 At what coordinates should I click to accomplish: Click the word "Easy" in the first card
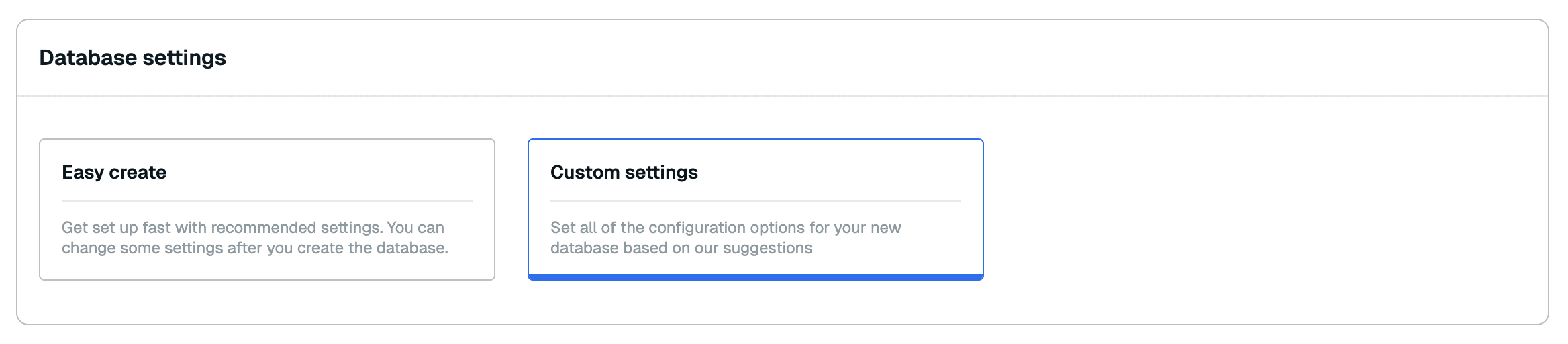click(x=83, y=173)
